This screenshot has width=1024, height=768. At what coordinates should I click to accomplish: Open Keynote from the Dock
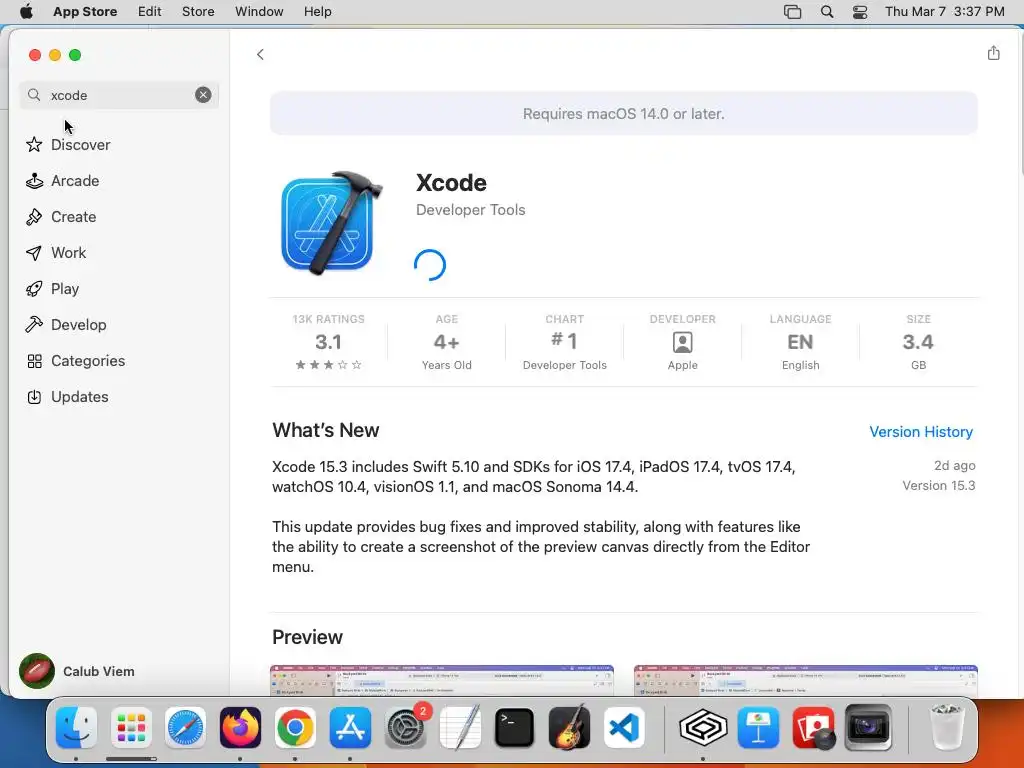[758, 727]
